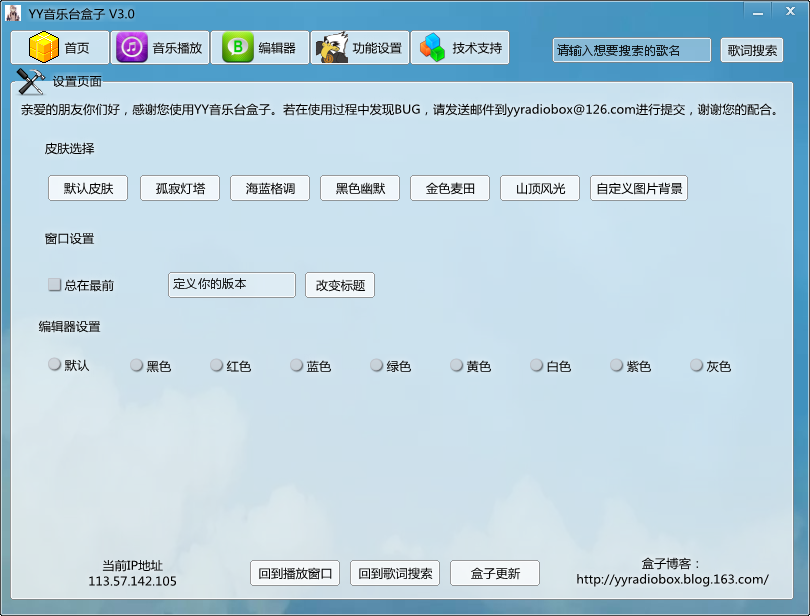The height and width of the screenshot is (616, 810).
Task: Select the 紫色 editor color option
Action: pos(617,366)
